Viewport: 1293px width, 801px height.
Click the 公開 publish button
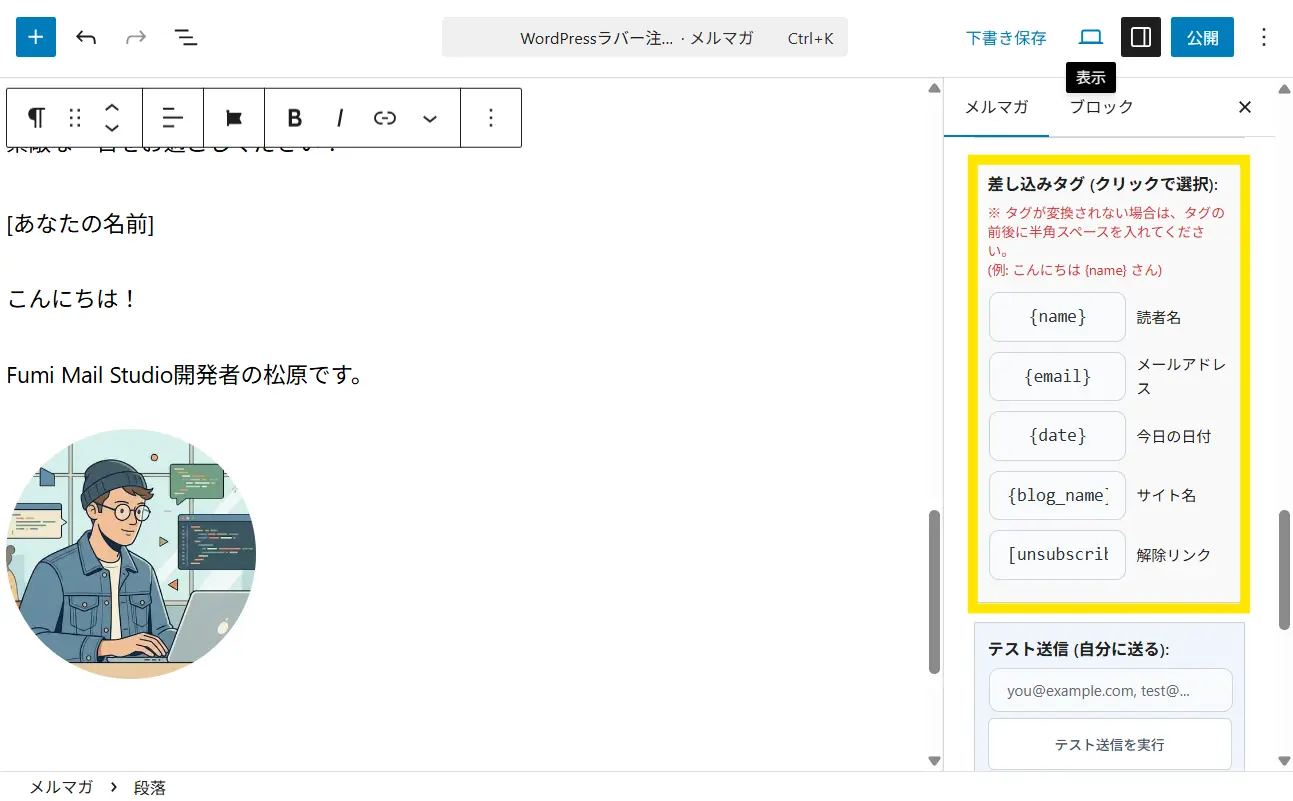coord(1202,37)
